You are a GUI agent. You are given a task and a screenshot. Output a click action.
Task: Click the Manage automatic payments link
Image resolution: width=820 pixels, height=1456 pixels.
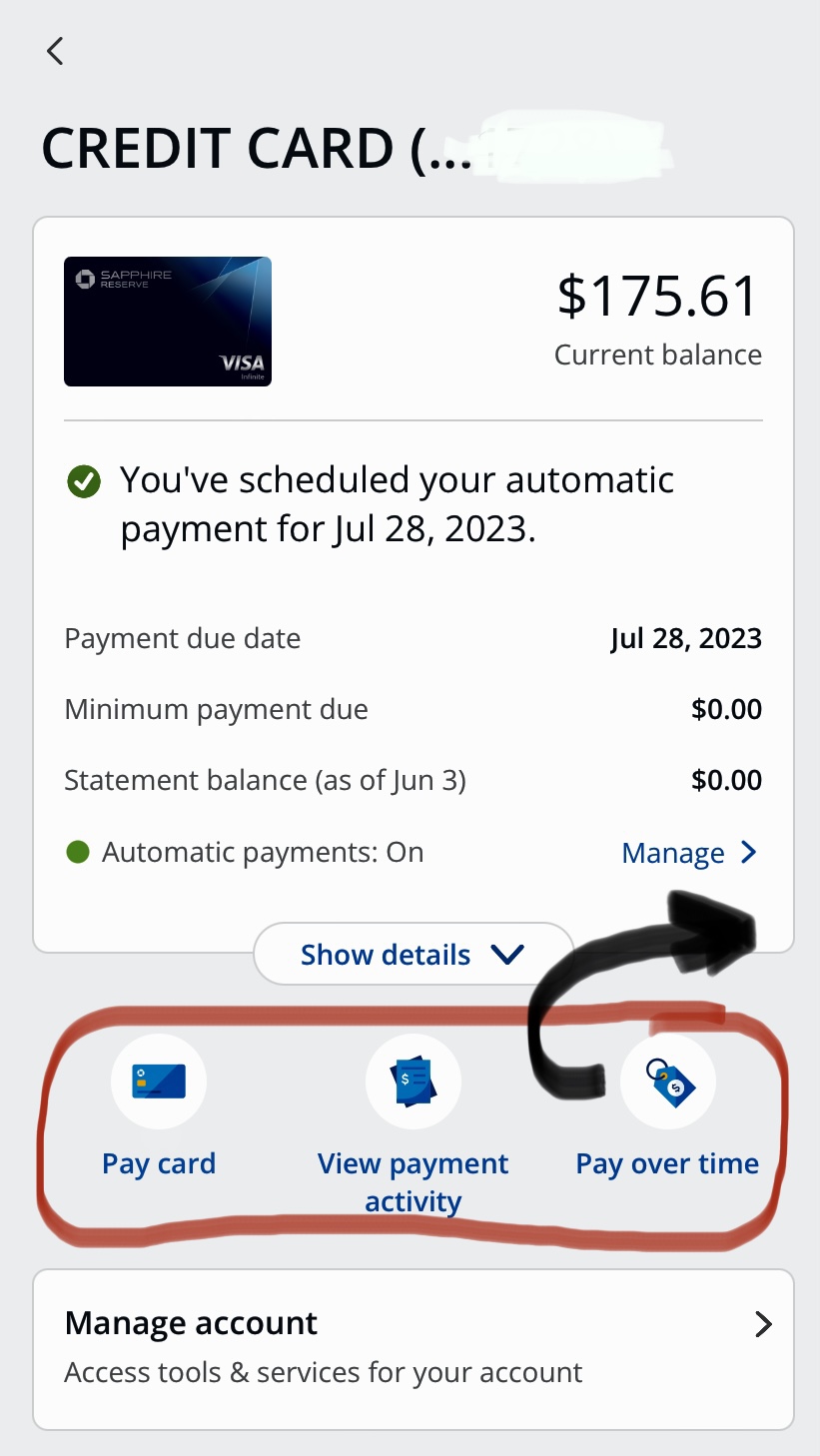pyautogui.click(x=673, y=853)
